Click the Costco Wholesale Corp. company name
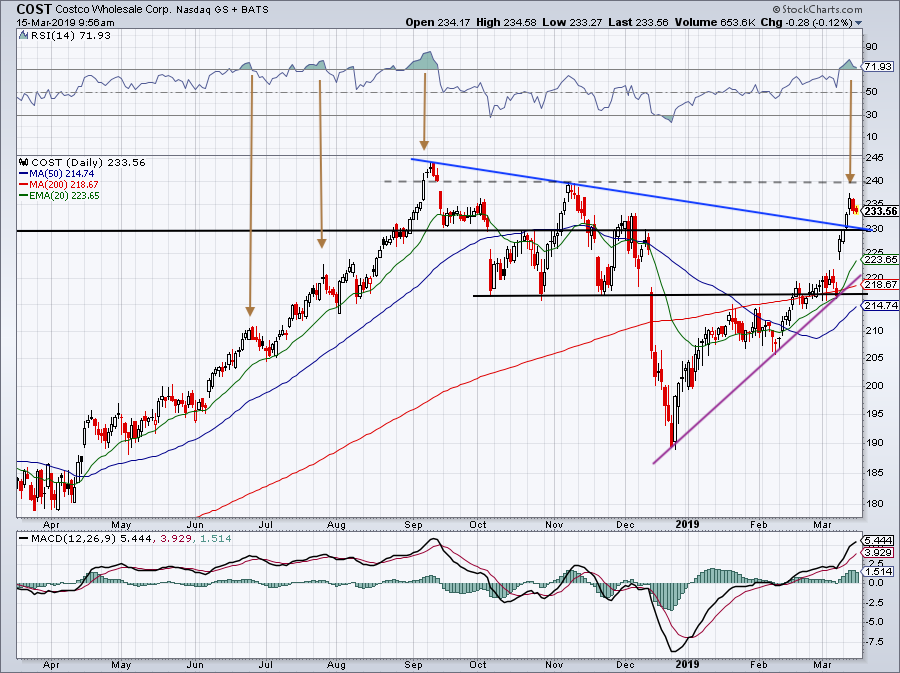 [x=112, y=10]
